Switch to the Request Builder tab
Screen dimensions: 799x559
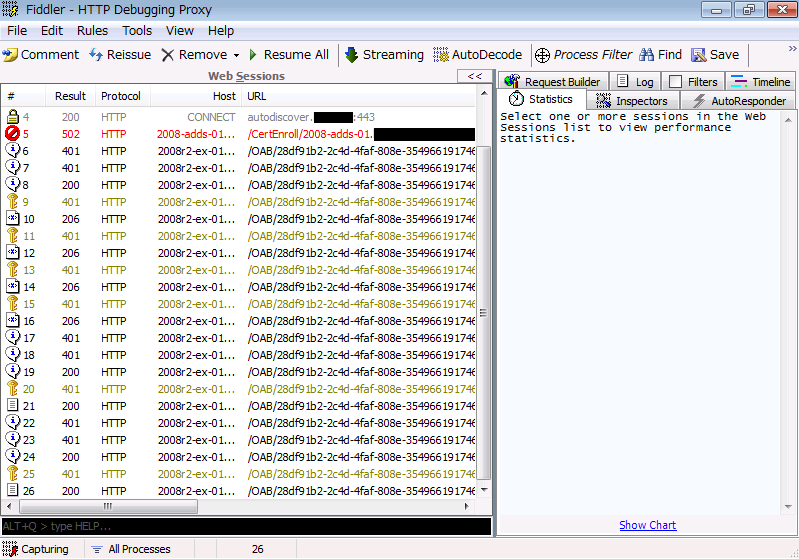(x=553, y=82)
